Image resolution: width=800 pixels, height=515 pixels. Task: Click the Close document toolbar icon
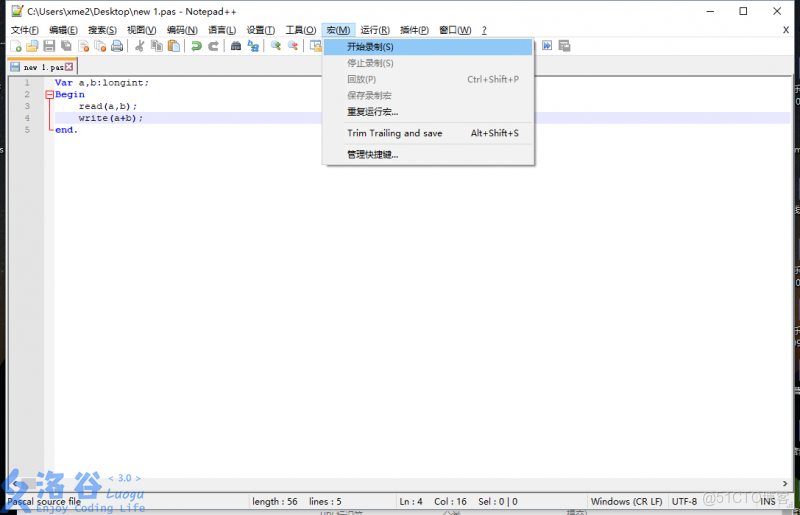pyautogui.click(x=84, y=46)
